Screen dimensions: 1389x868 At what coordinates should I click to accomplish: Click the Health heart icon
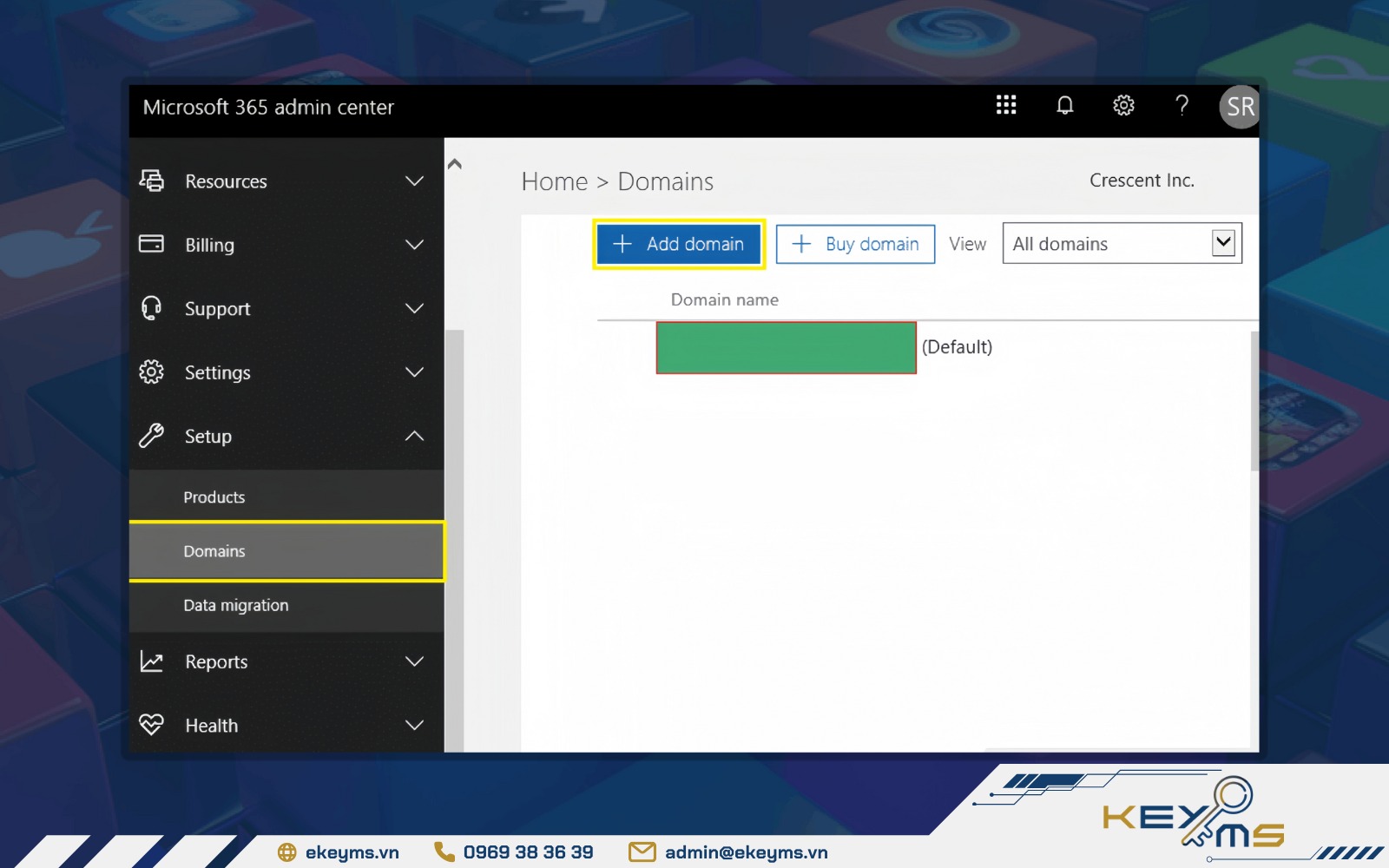tap(152, 724)
